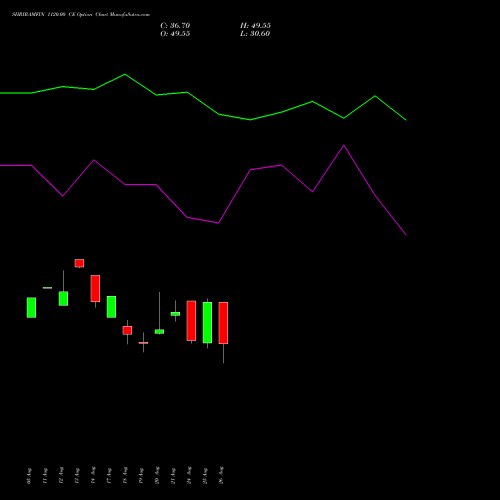Click the chart title text SHRIRAMFIN CE Option
The image size is (500, 500).
click(x=81, y=15)
